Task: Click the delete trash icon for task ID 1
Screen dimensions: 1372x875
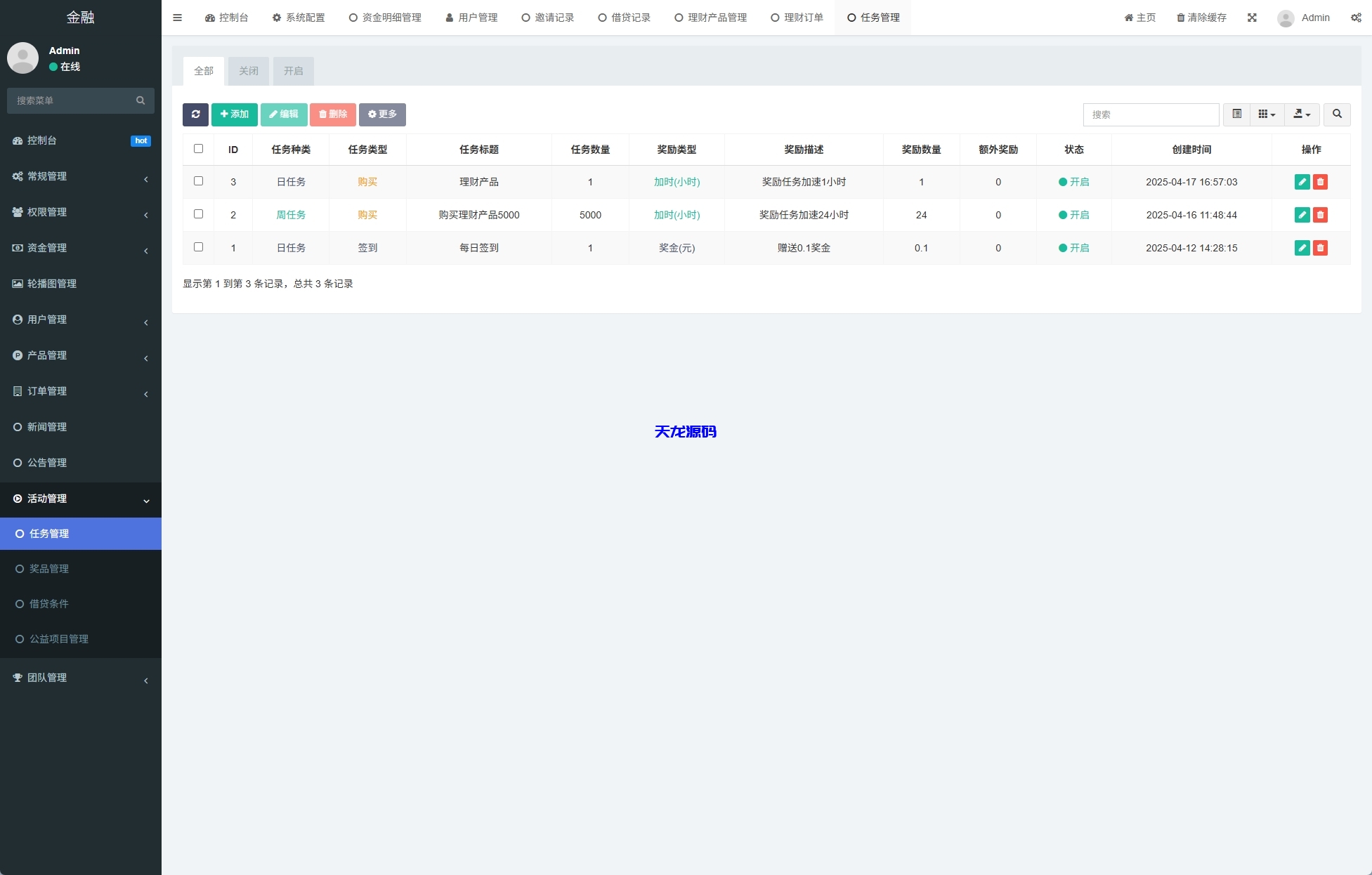Action: [x=1321, y=248]
